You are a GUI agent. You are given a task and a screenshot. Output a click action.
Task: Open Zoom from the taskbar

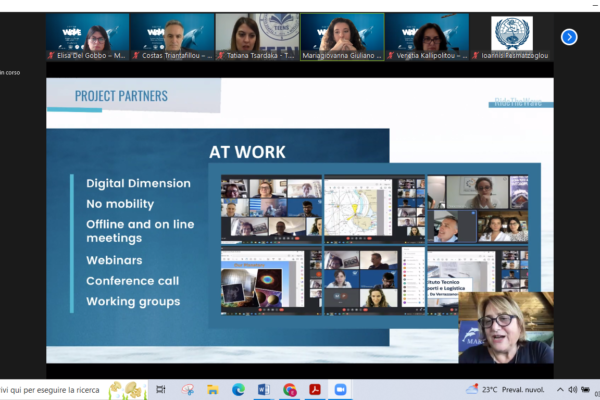click(340, 389)
